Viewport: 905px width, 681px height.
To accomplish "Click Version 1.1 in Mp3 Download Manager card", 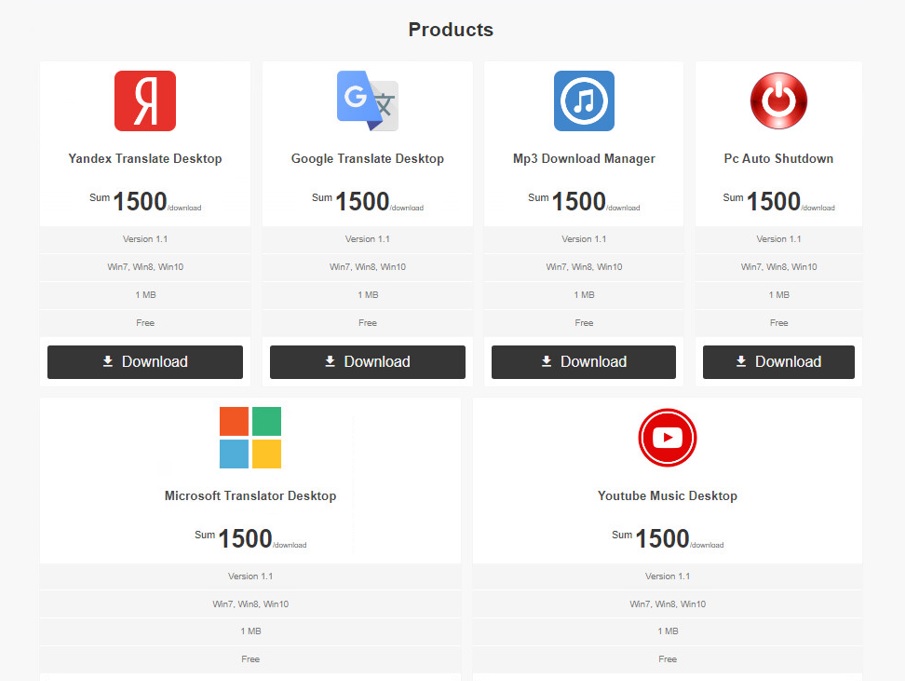I will pyautogui.click(x=584, y=239).
